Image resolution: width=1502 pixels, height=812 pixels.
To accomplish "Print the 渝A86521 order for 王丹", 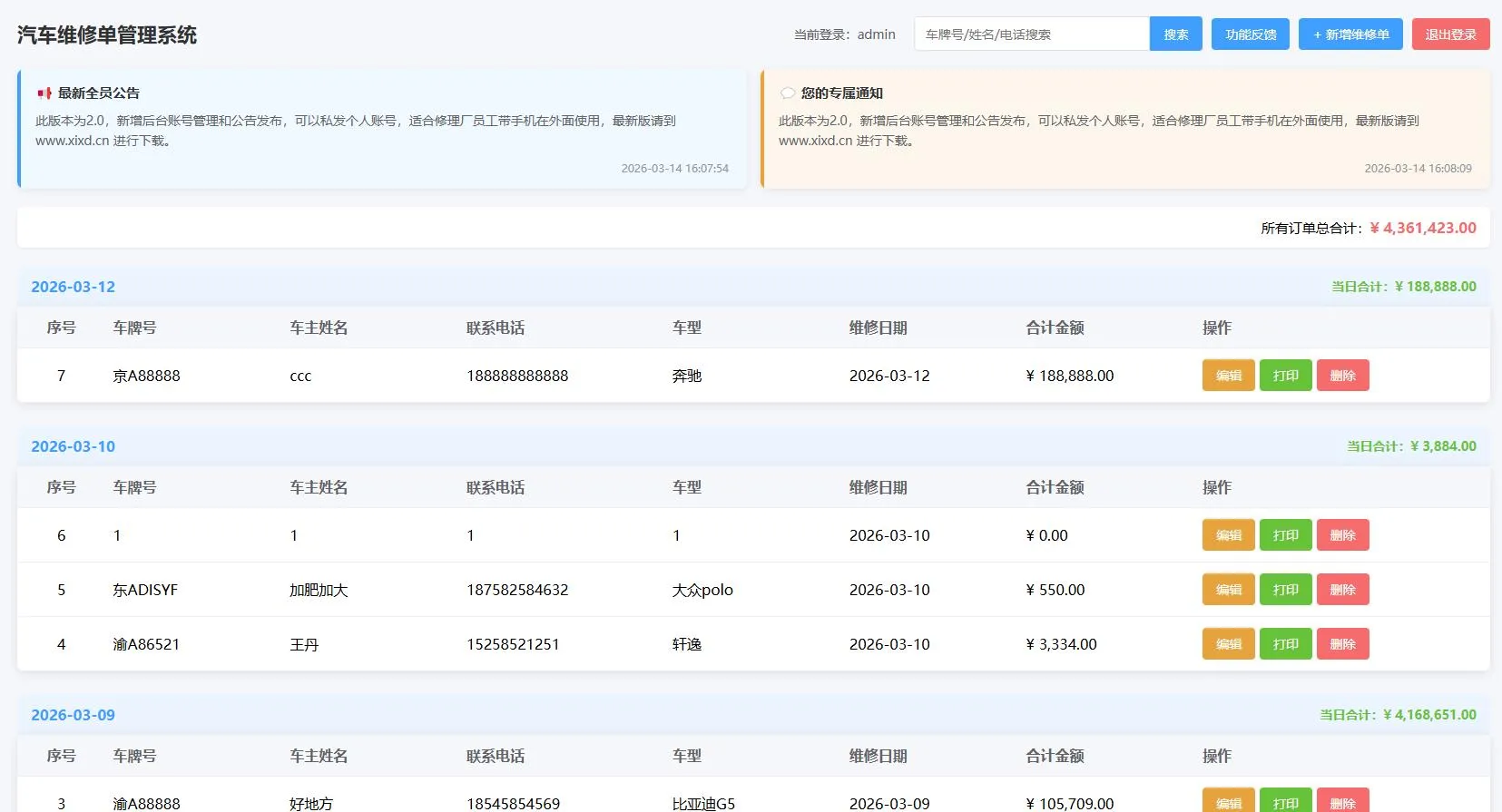I will click(x=1285, y=644).
